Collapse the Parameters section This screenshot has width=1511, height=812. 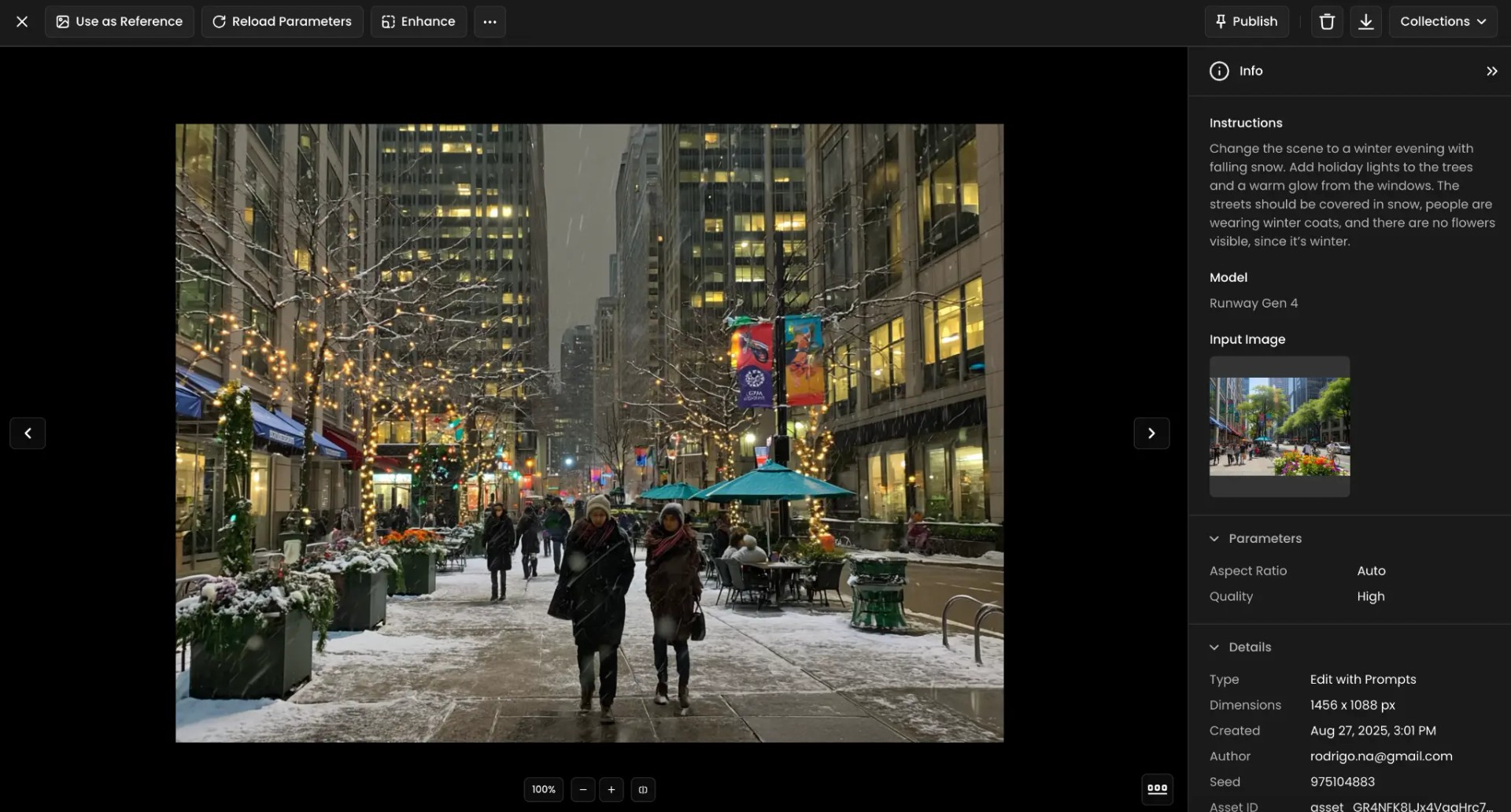tap(1214, 538)
